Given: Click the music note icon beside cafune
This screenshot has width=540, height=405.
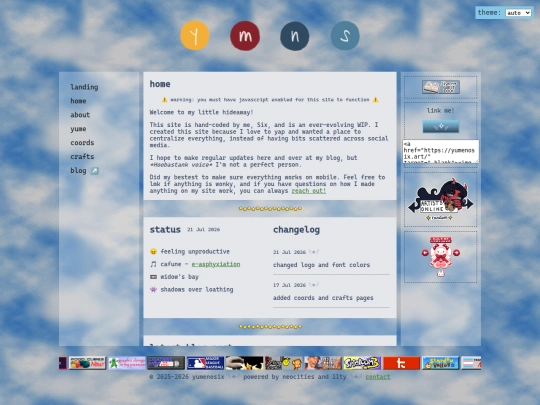Looking at the screenshot, I should pyautogui.click(x=153, y=264).
